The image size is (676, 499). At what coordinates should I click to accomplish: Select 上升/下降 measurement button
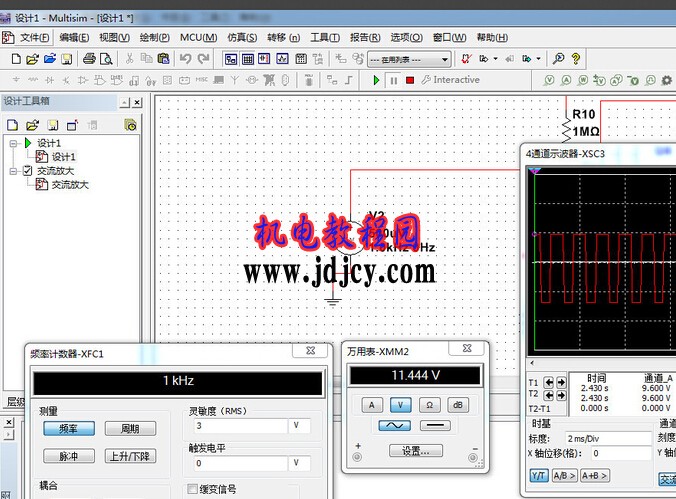(130, 456)
